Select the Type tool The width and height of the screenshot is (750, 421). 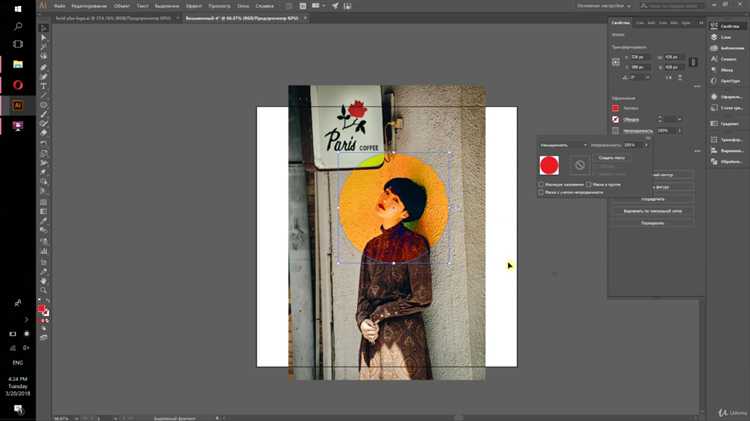(x=44, y=86)
